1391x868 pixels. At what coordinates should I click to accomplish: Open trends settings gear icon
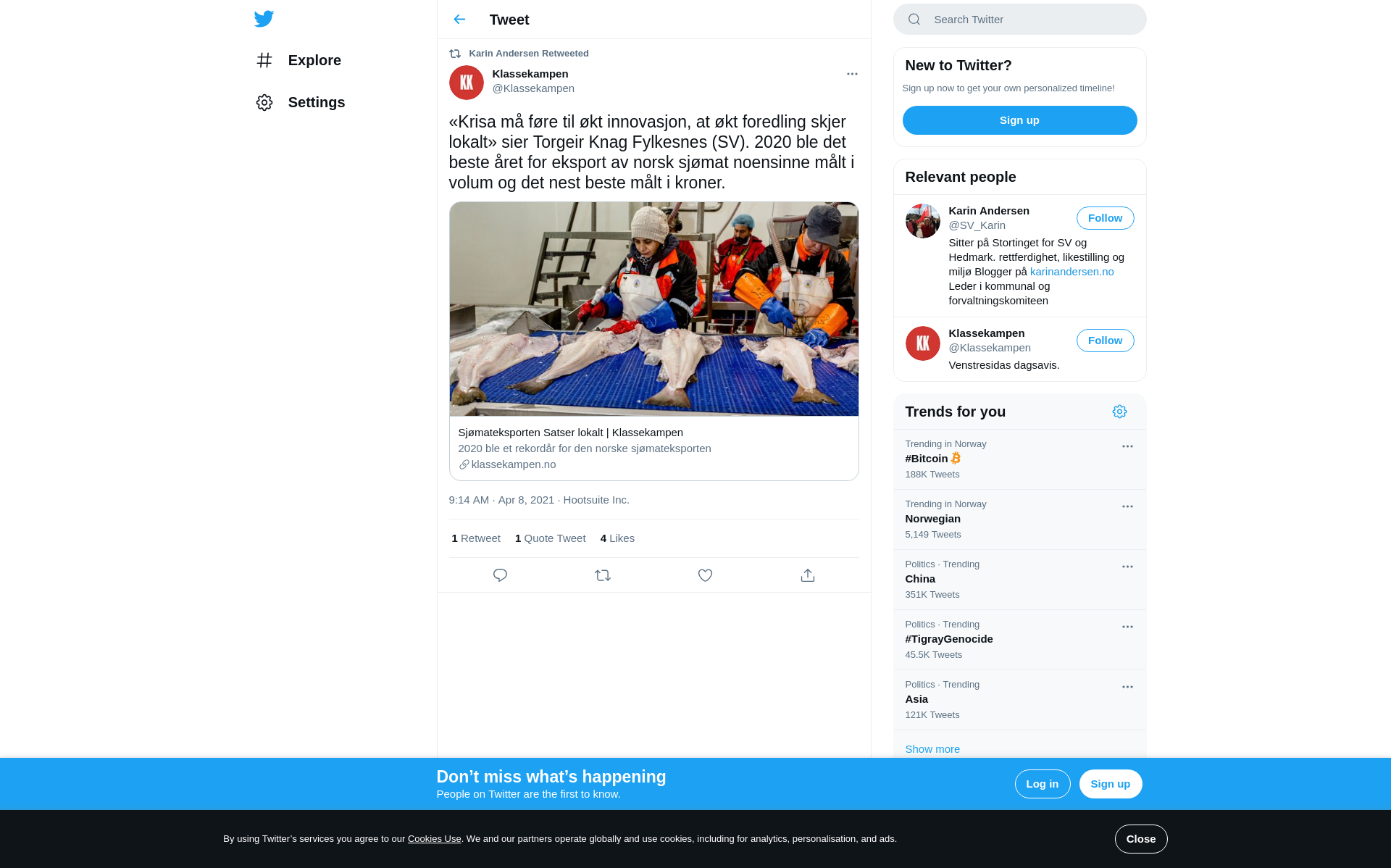(x=1119, y=412)
